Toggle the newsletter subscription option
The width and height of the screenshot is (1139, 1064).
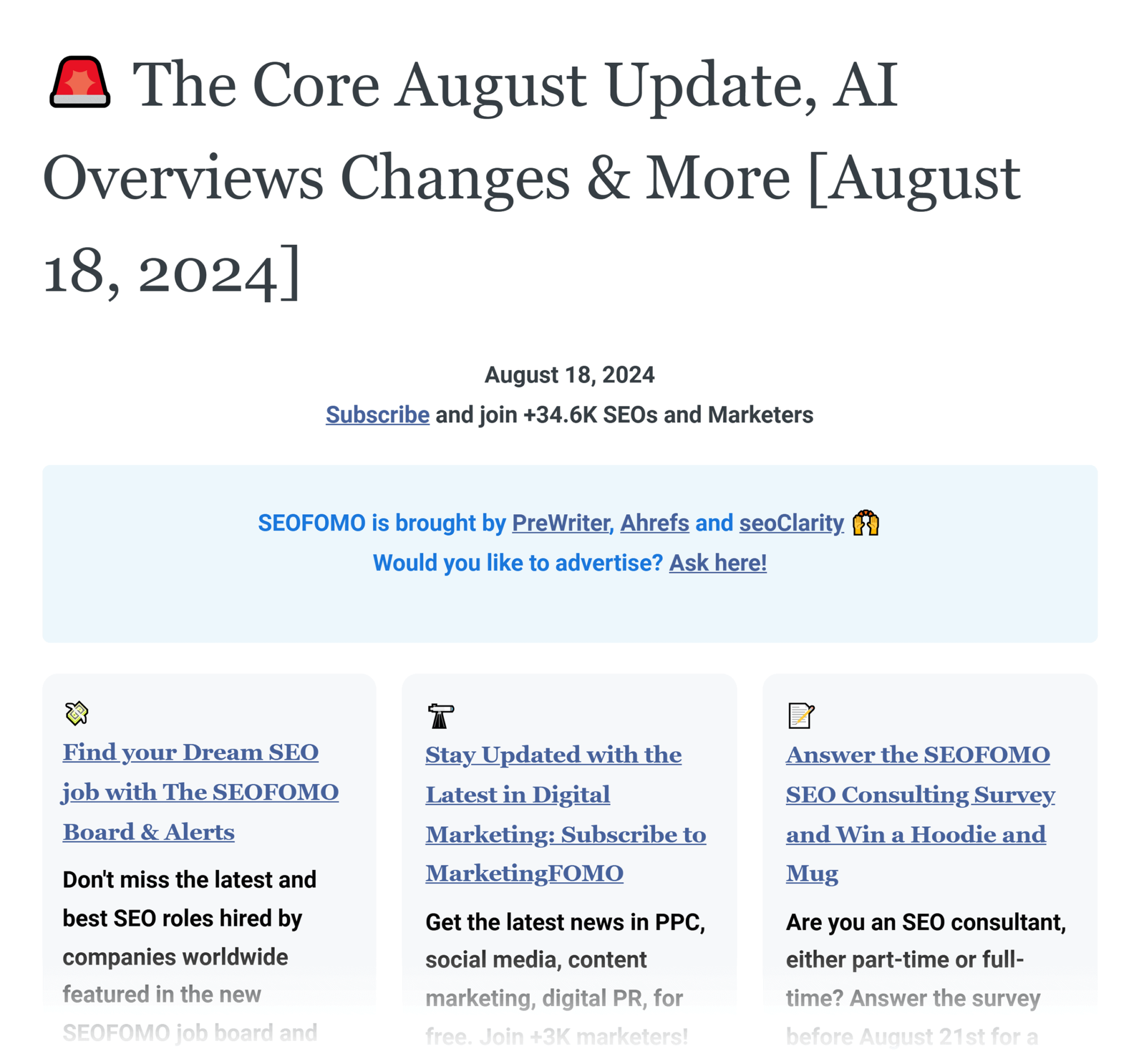(x=378, y=415)
